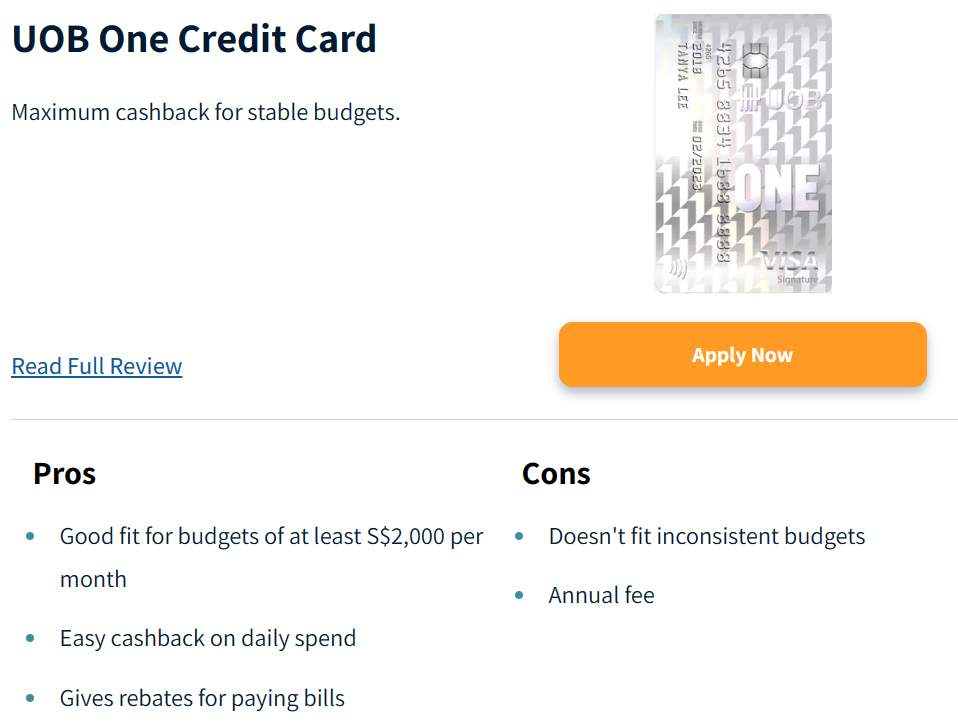Viewport: 958px width, 727px height.
Task: Click the Pros heading
Action: pyautogui.click(x=64, y=473)
